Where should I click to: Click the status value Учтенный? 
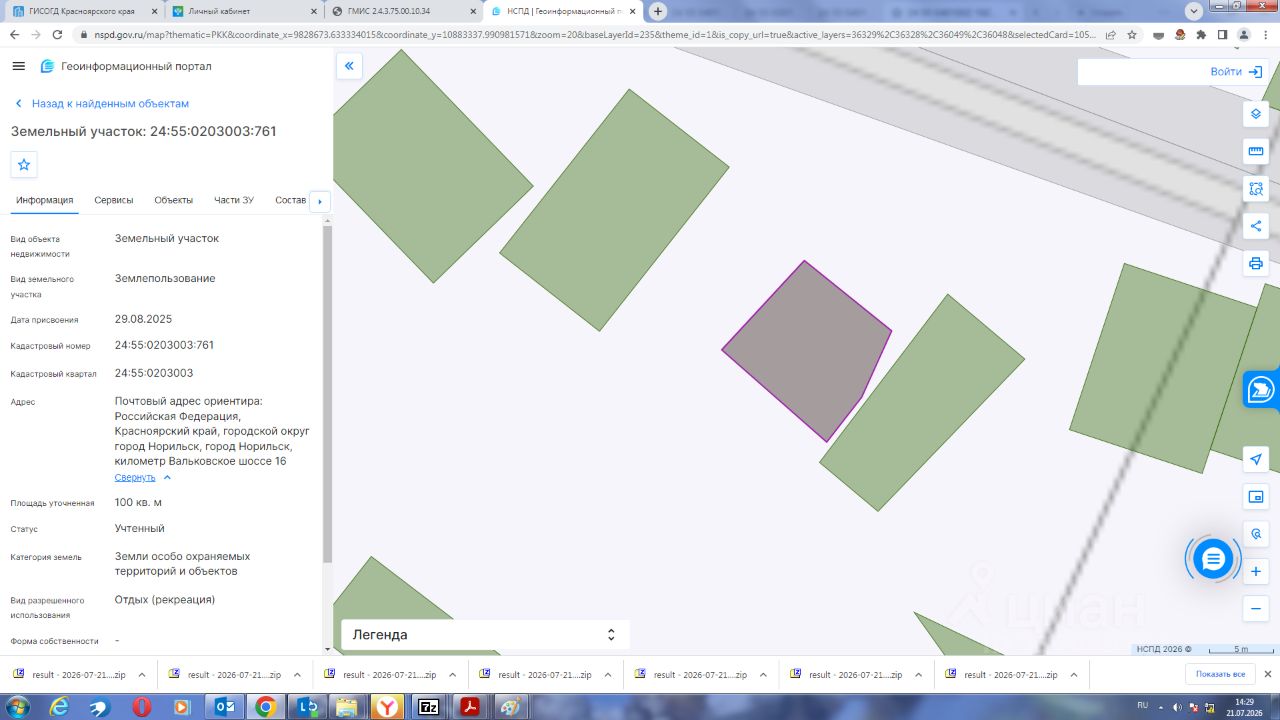point(140,528)
